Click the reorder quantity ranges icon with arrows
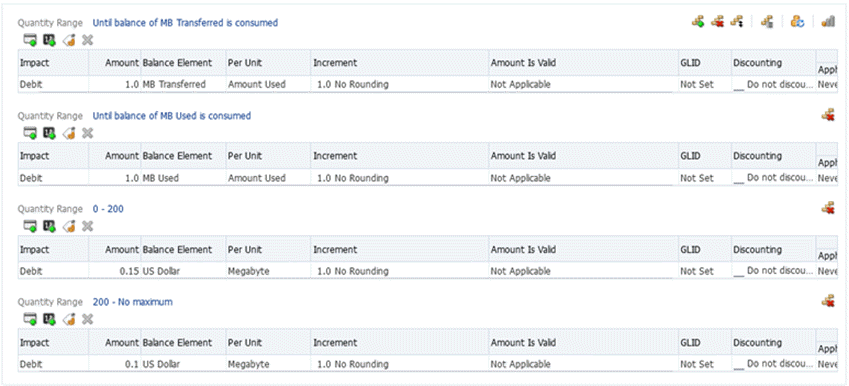The width and height of the screenshot is (849, 386). tap(736, 22)
